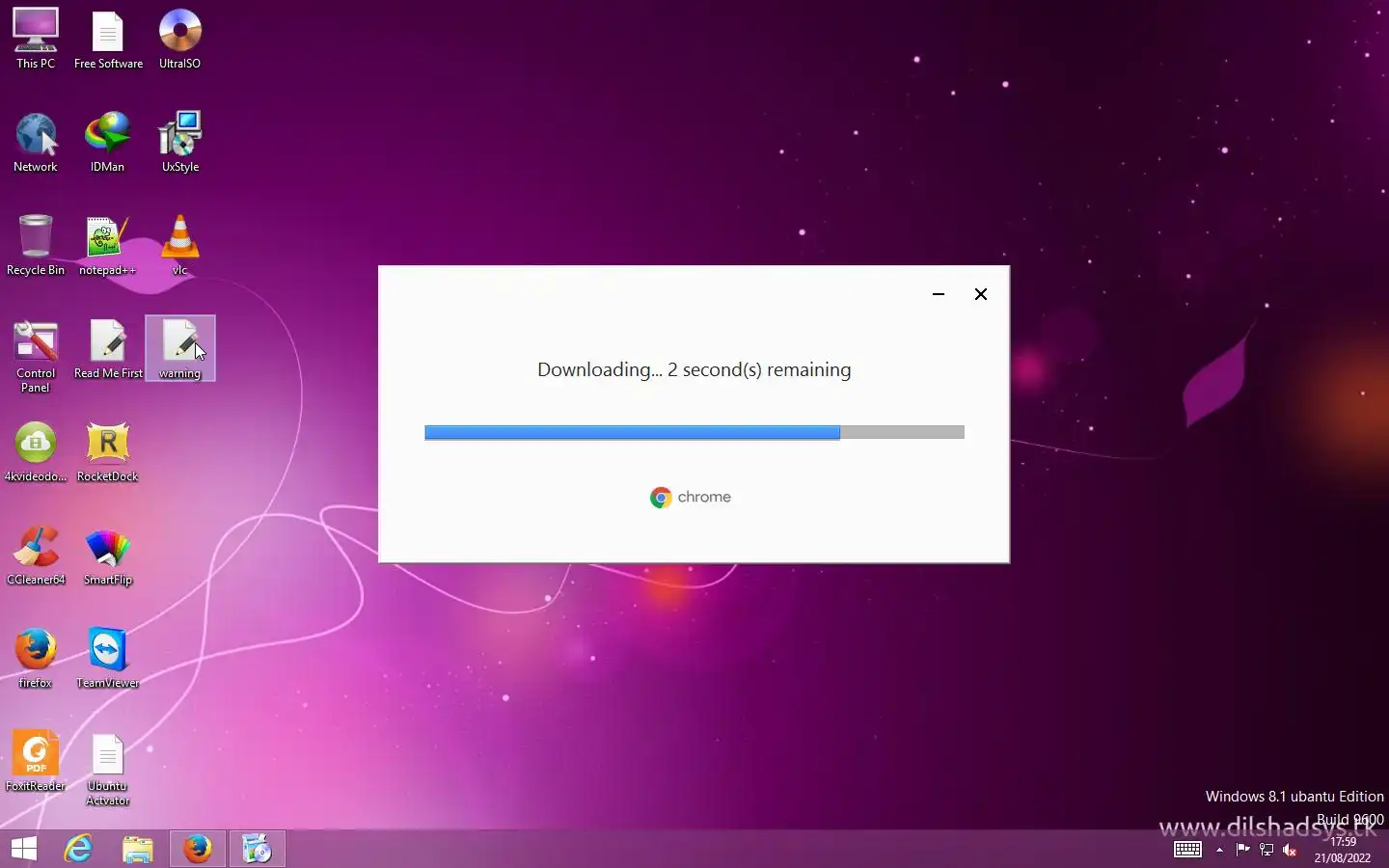The height and width of the screenshot is (868, 1389).
Task: Minimize the Chrome download dialog
Action: tap(939, 294)
